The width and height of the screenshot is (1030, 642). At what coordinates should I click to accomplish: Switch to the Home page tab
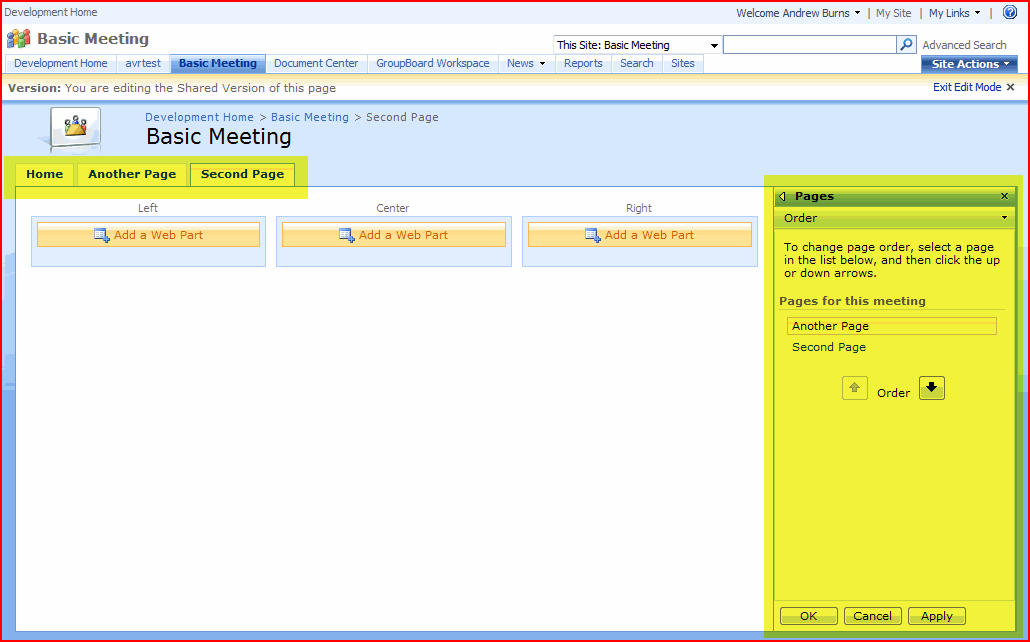[45, 174]
